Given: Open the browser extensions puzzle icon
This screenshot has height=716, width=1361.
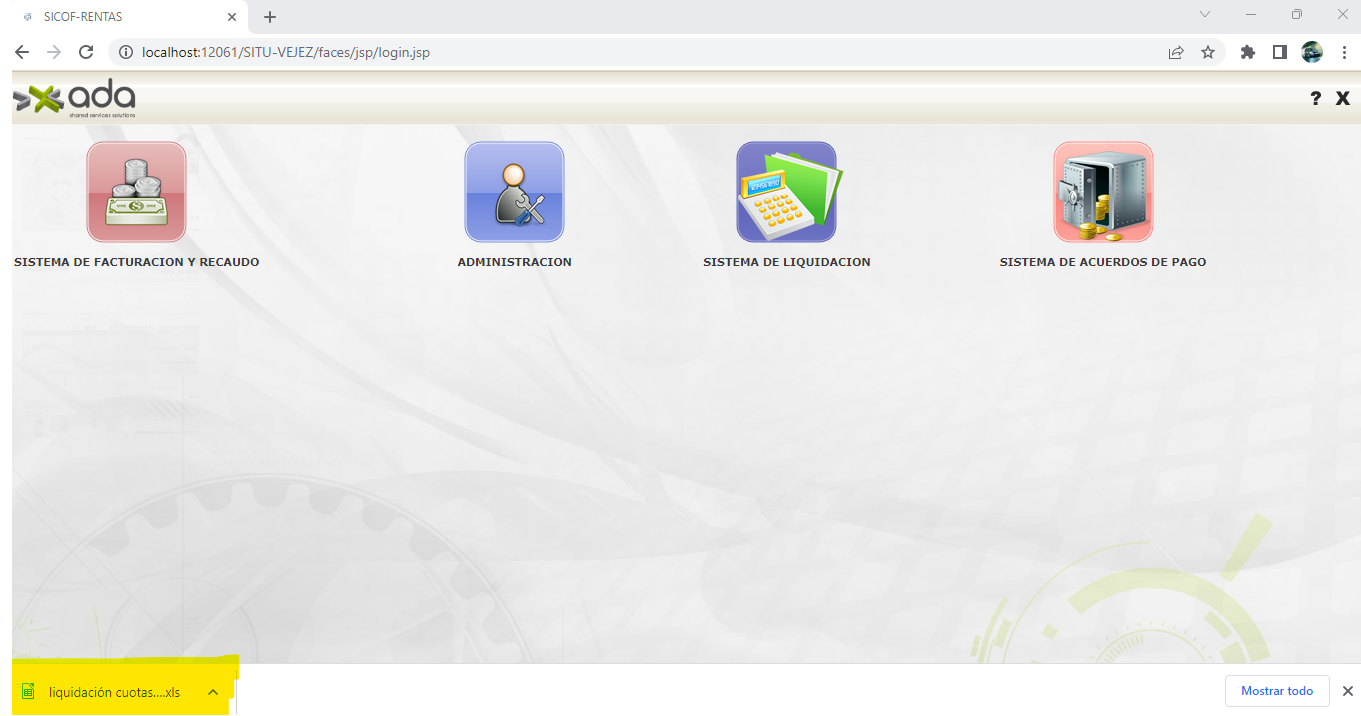Looking at the screenshot, I should (x=1247, y=52).
